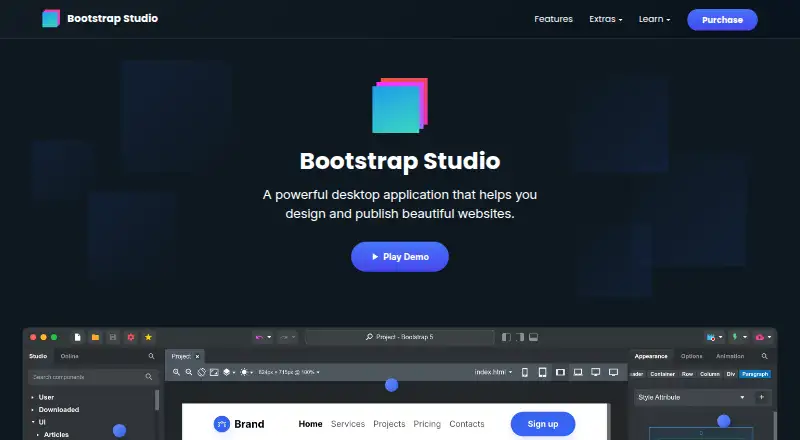Click the purple undo arrow icon
The width and height of the screenshot is (800, 440).
259,337
